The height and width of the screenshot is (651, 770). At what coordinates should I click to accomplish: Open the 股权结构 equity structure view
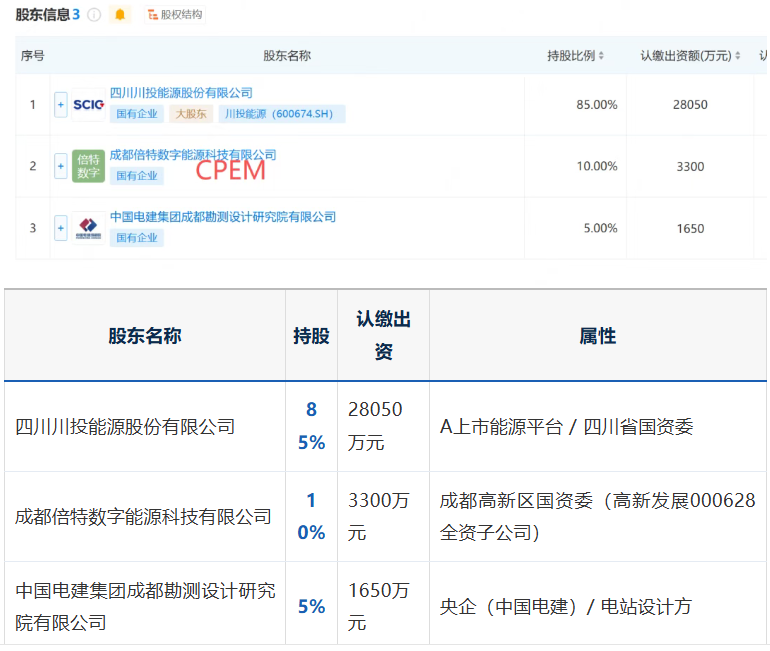point(175,15)
